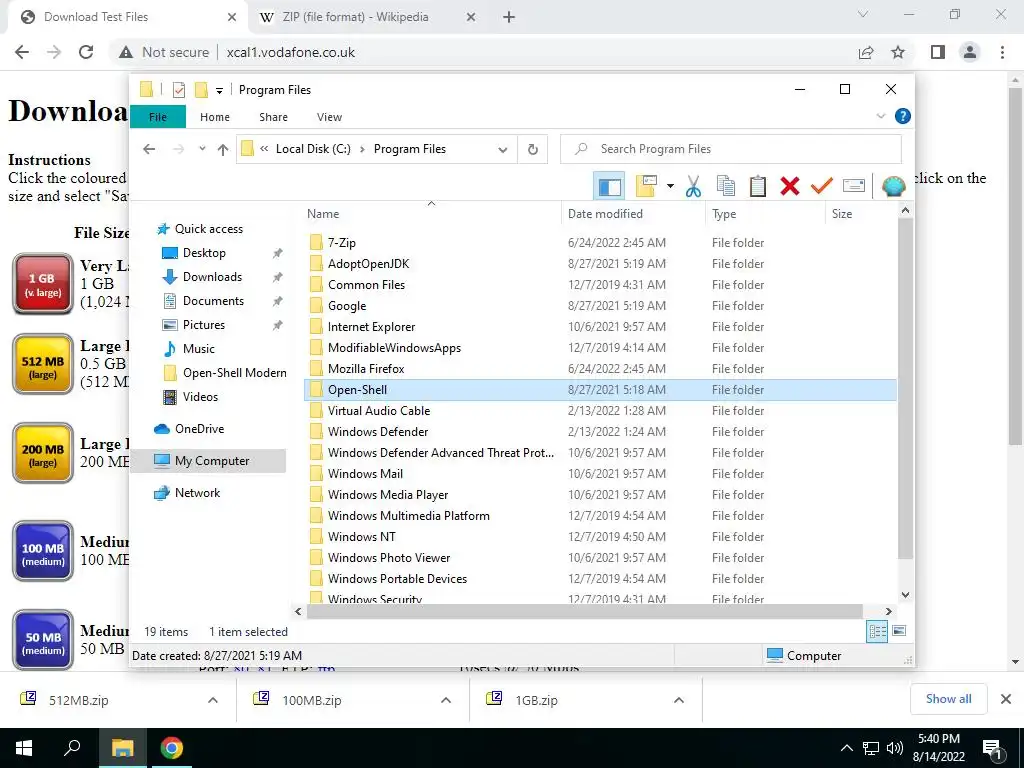This screenshot has width=1024, height=768.
Task: Click the blue Help question mark icon
Action: [x=903, y=116]
